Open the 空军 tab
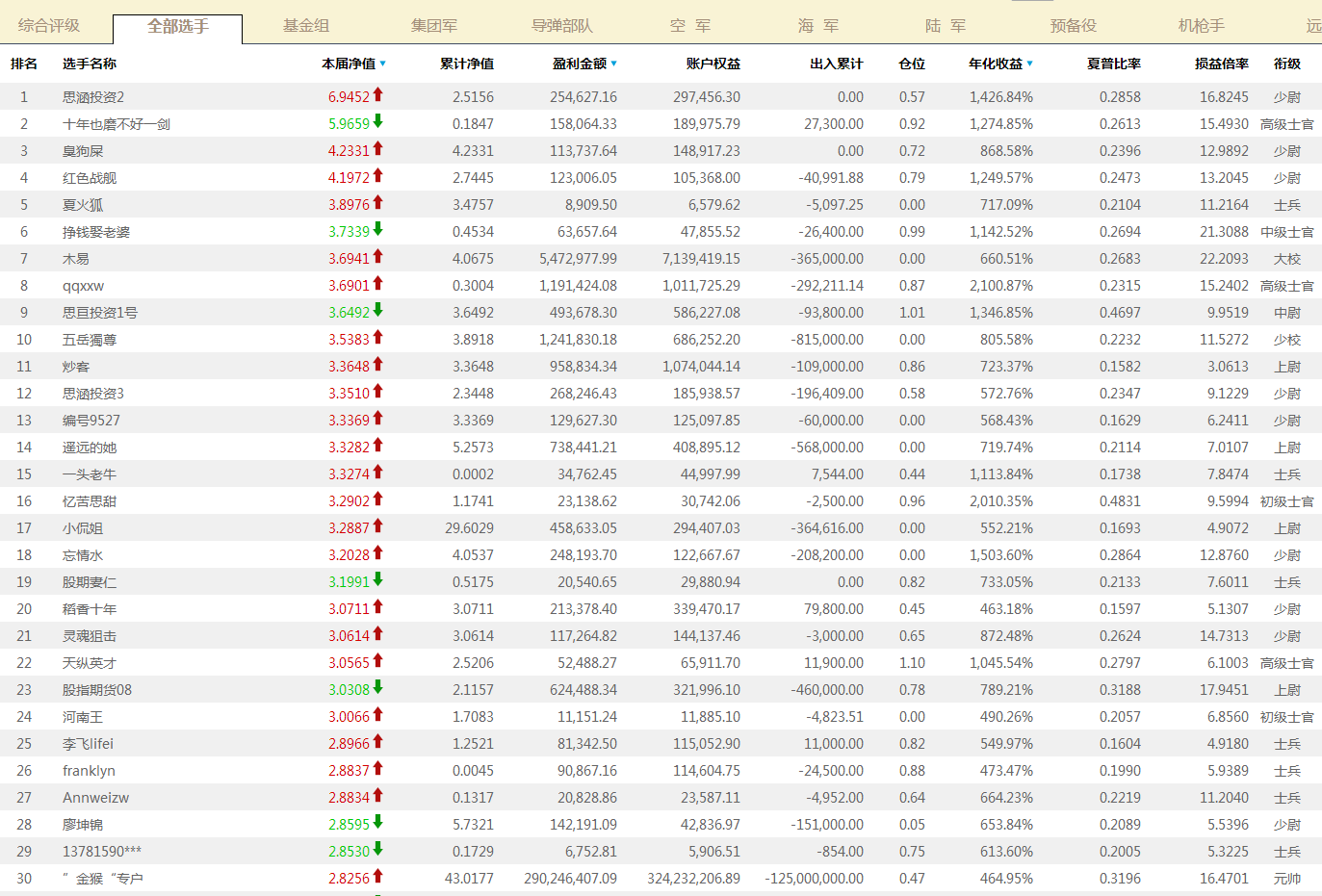 click(x=690, y=26)
